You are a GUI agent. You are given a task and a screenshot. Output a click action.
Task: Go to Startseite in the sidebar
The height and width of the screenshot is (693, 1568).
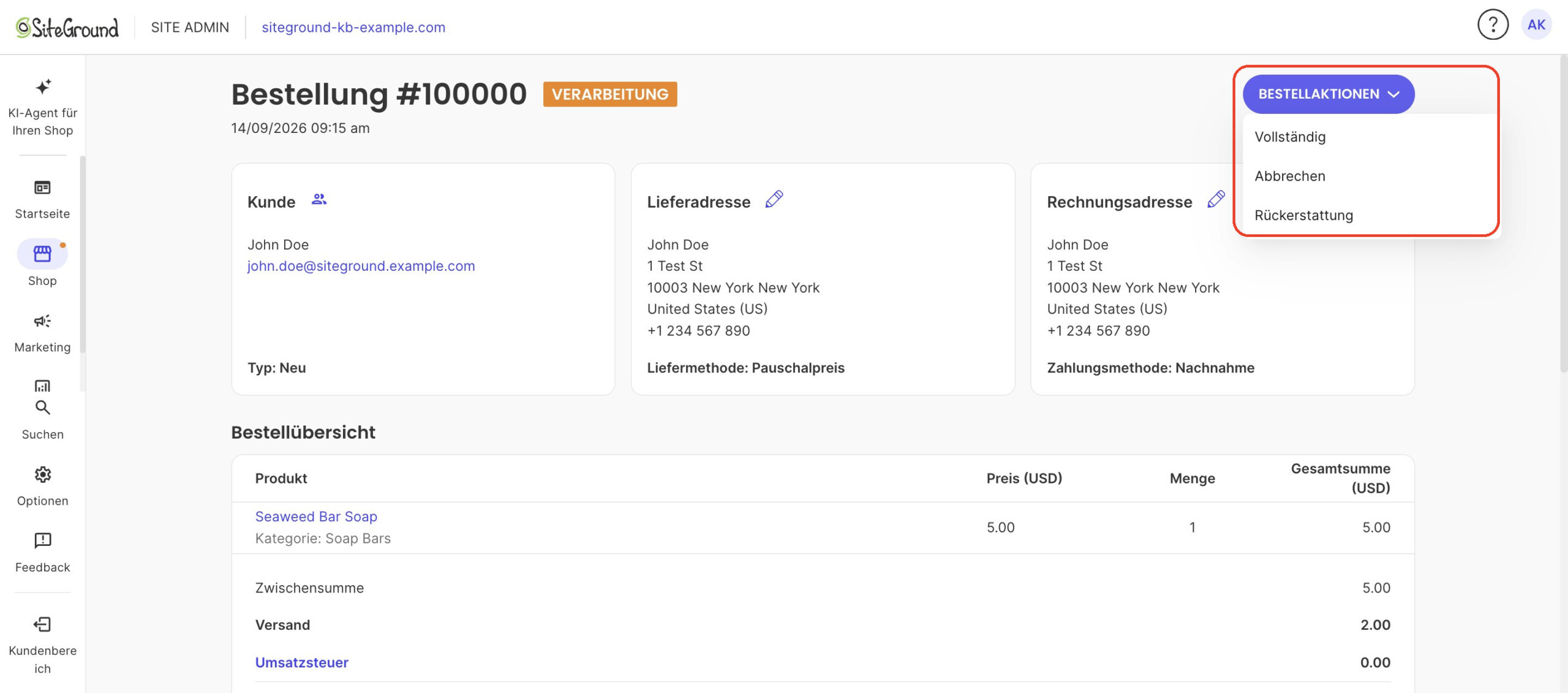42,199
